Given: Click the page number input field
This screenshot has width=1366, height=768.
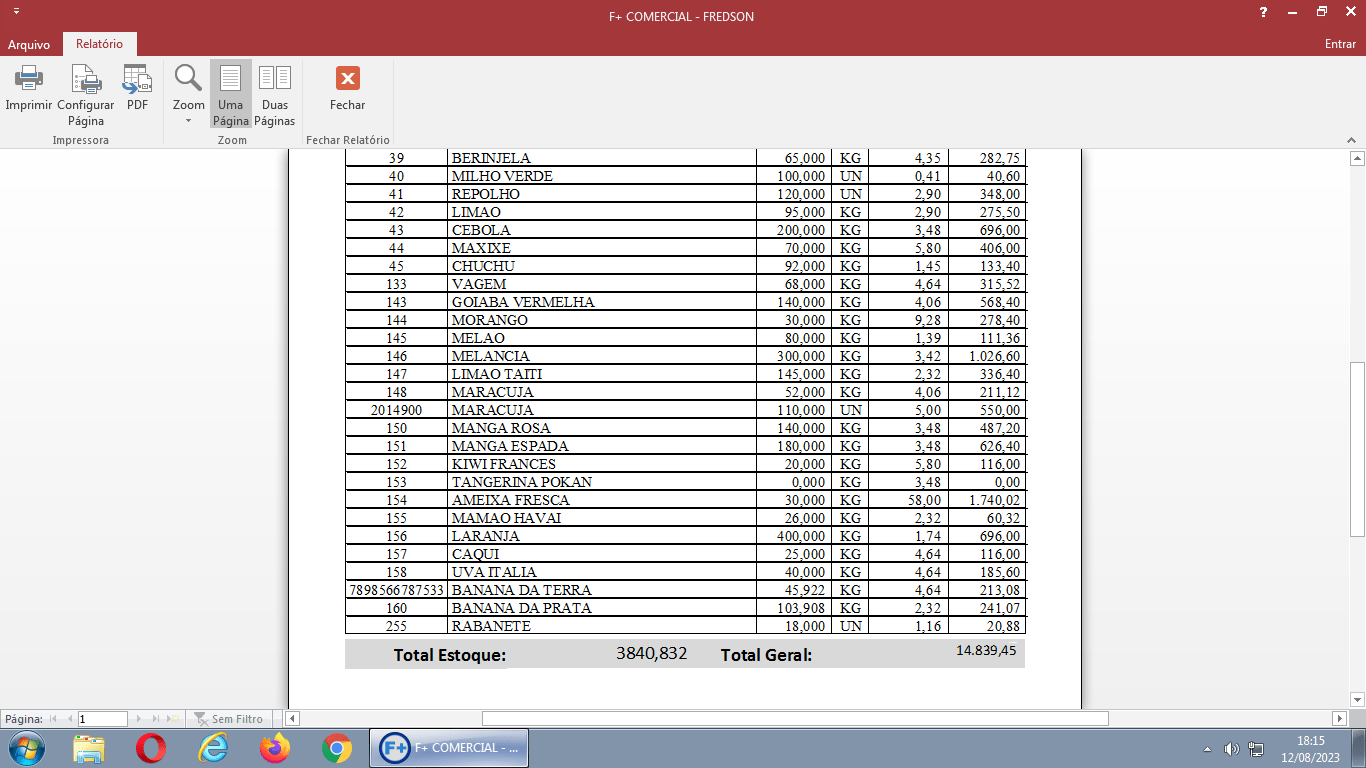Looking at the screenshot, I should [102, 719].
